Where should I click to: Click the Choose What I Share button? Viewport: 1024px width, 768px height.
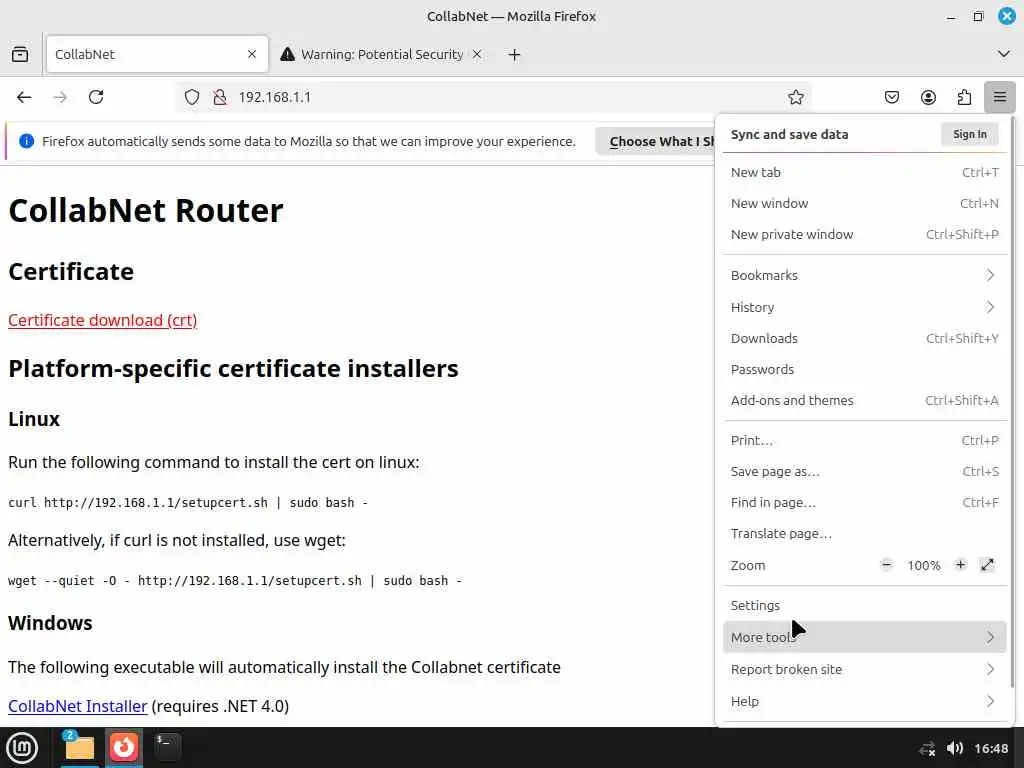point(656,141)
